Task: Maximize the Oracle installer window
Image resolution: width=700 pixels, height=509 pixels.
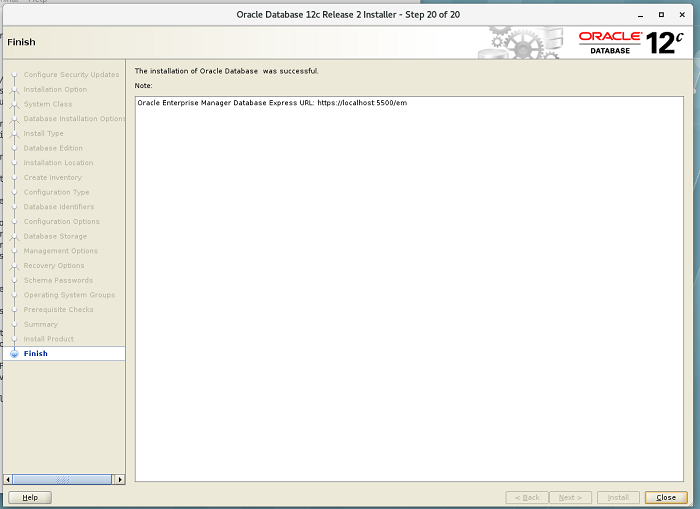Action: click(x=661, y=15)
